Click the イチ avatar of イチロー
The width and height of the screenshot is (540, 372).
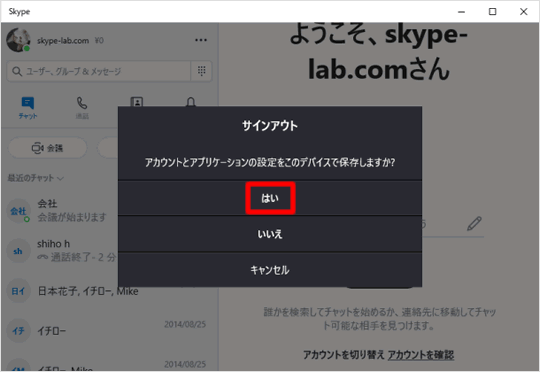[x=18, y=331]
